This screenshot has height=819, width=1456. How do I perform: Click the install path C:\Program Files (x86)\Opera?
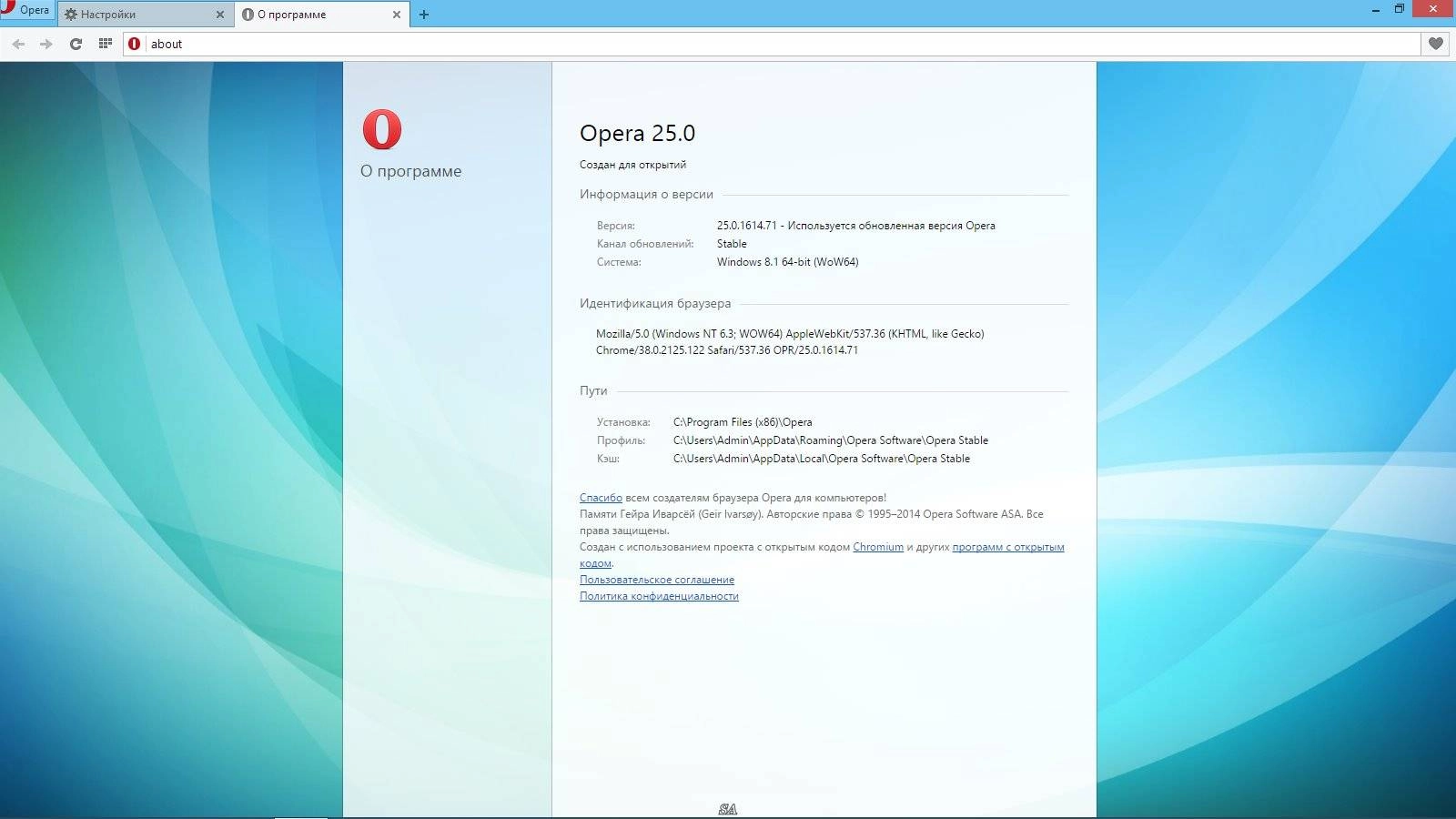click(743, 422)
